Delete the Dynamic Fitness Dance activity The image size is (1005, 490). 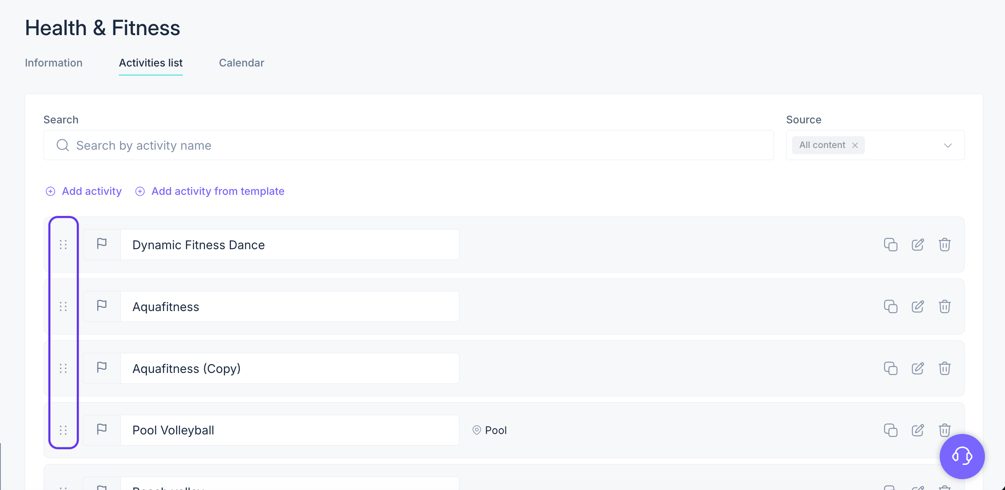point(945,244)
